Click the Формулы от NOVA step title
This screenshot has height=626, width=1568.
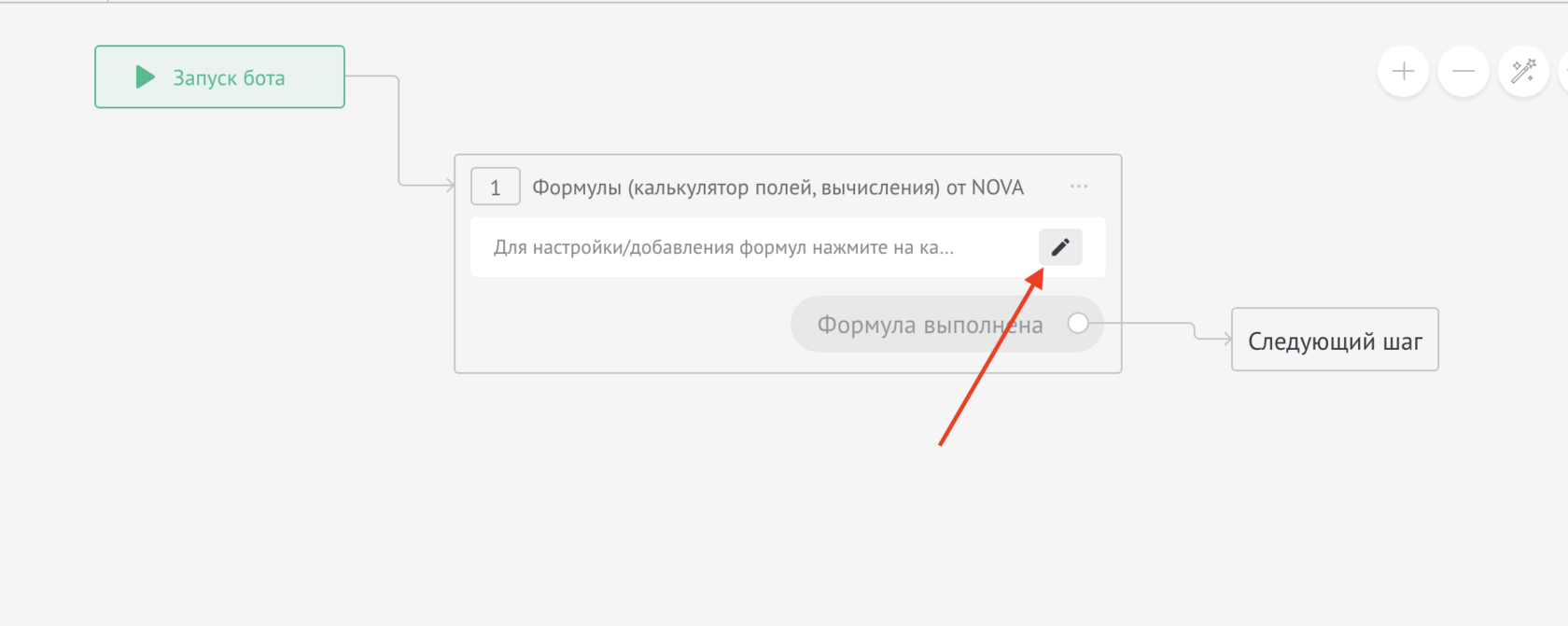coord(777,188)
